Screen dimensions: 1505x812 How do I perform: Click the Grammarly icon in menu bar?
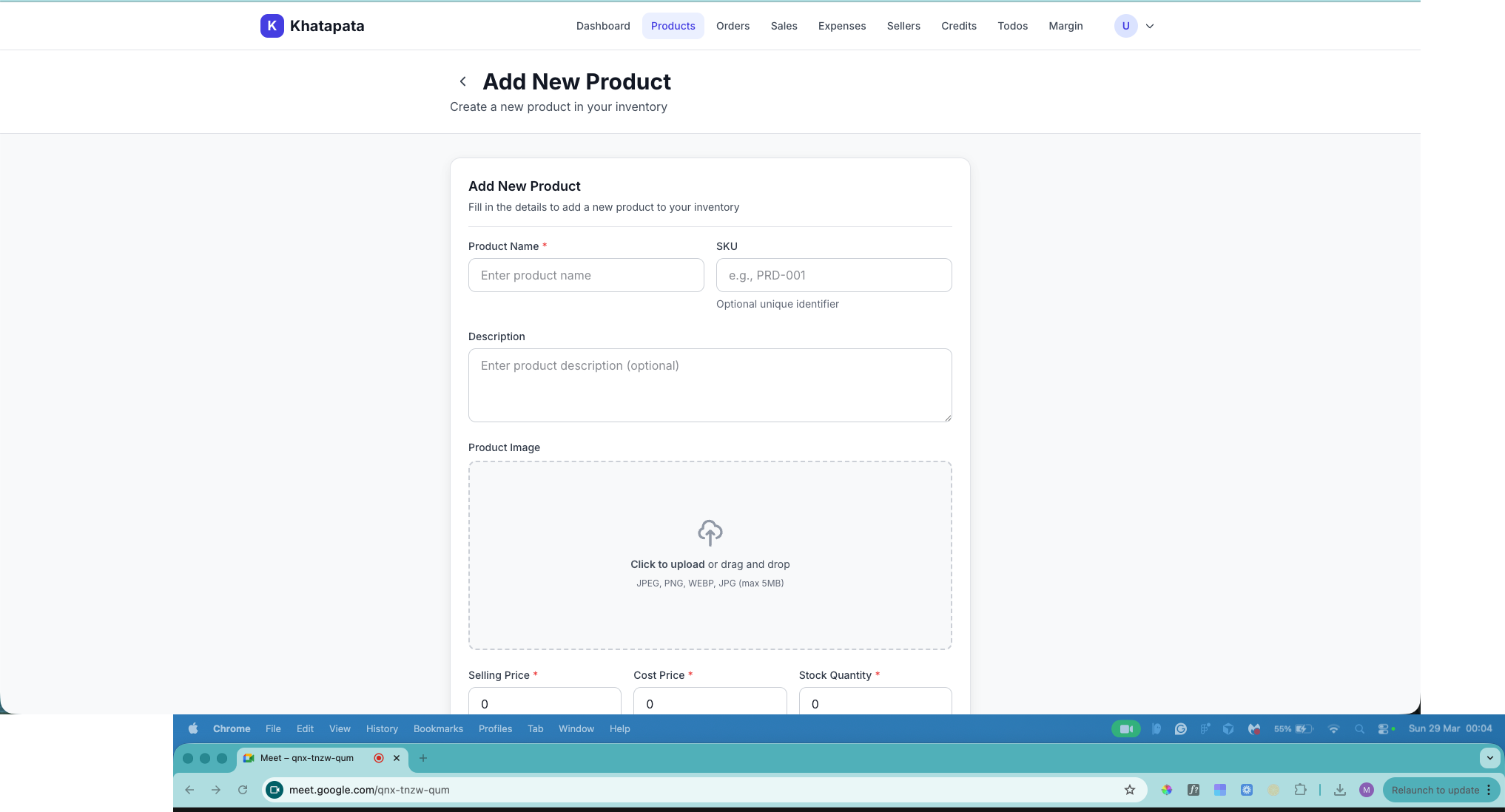coord(1180,729)
